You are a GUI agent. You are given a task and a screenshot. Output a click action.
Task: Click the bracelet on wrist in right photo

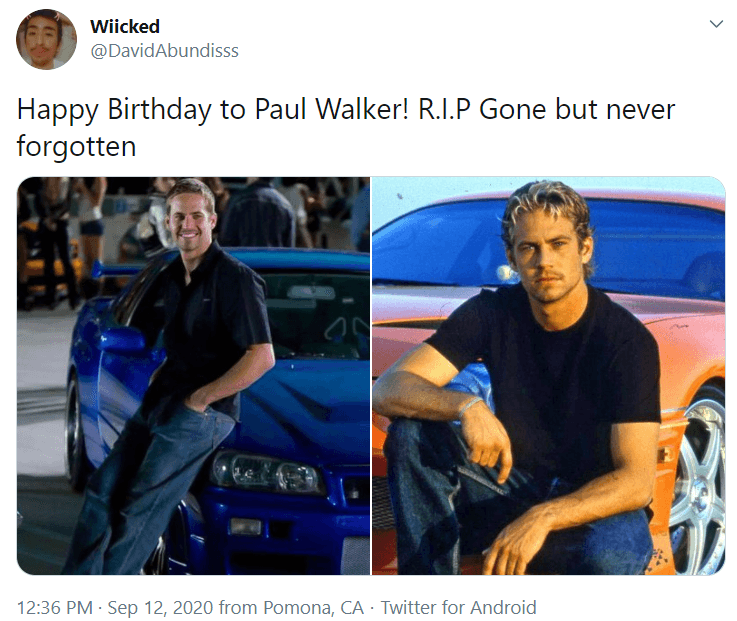click(x=471, y=404)
